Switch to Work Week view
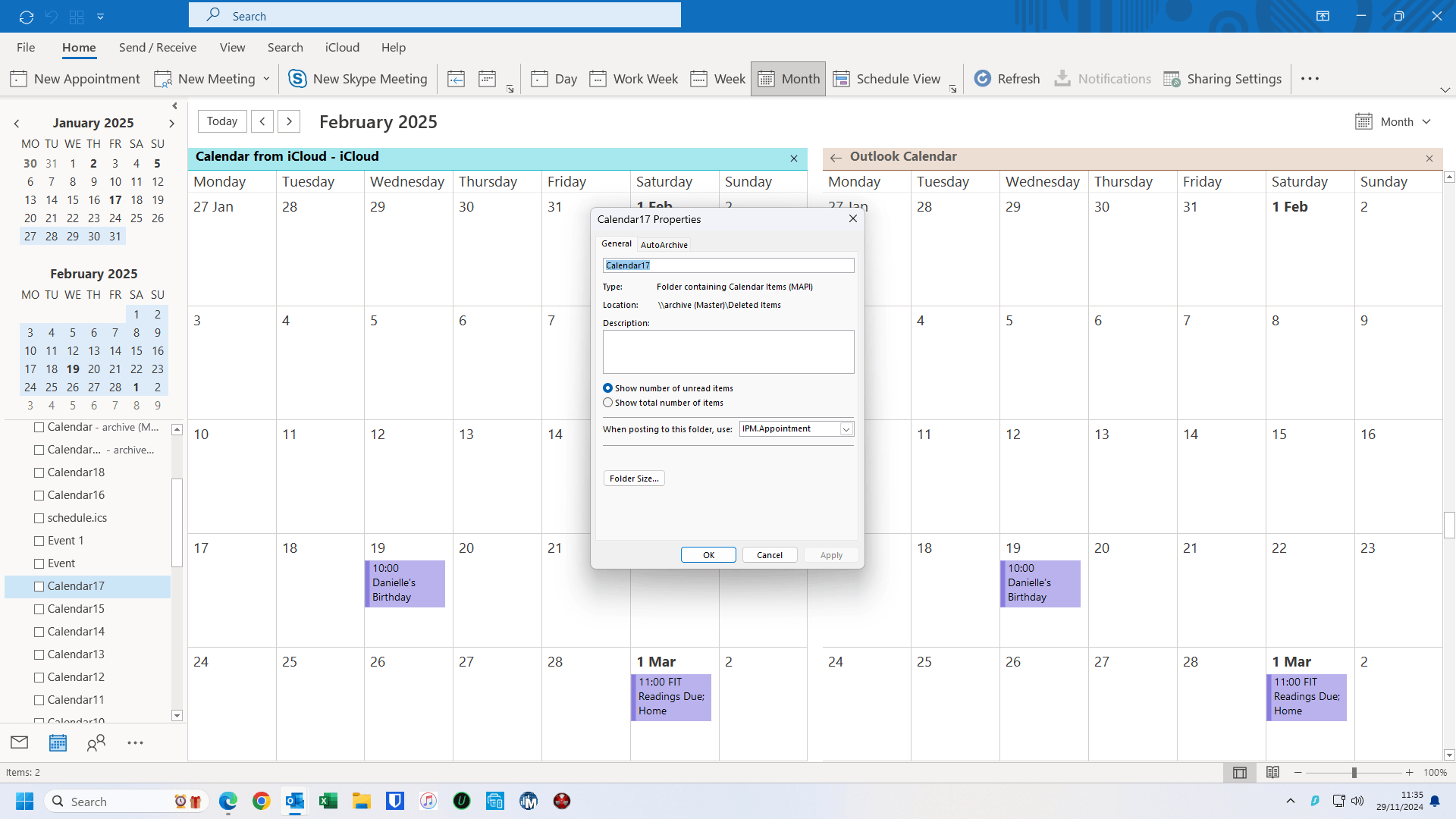The width and height of the screenshot is (1456, 819). pos(634,79)
